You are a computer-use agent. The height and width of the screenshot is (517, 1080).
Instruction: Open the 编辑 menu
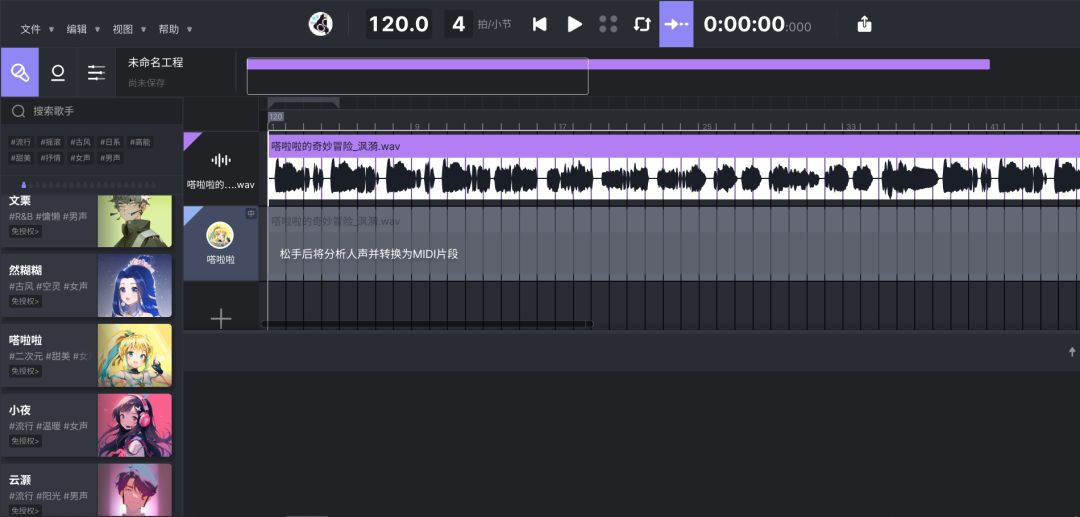coord(83,30)
